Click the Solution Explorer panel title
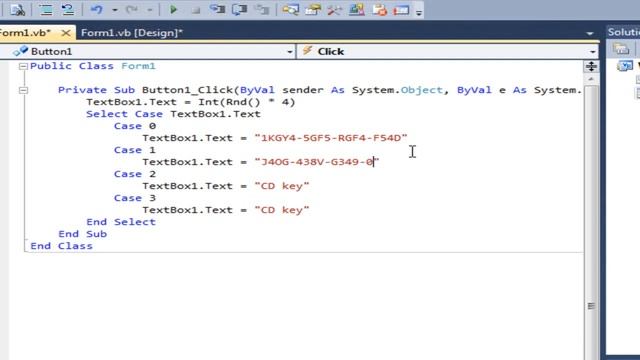The image size is (640, 360). [623, 32]
